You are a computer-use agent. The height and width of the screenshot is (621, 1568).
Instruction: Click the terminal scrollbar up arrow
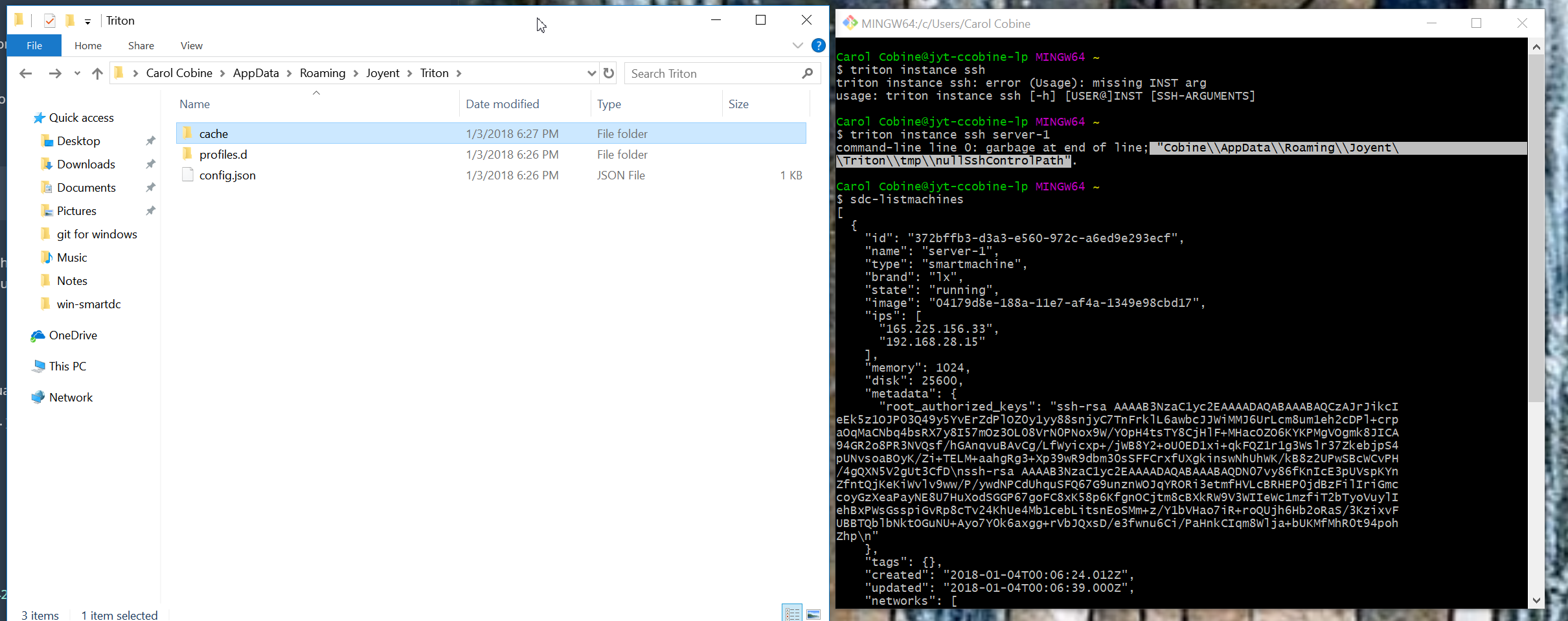[1536, 47]
